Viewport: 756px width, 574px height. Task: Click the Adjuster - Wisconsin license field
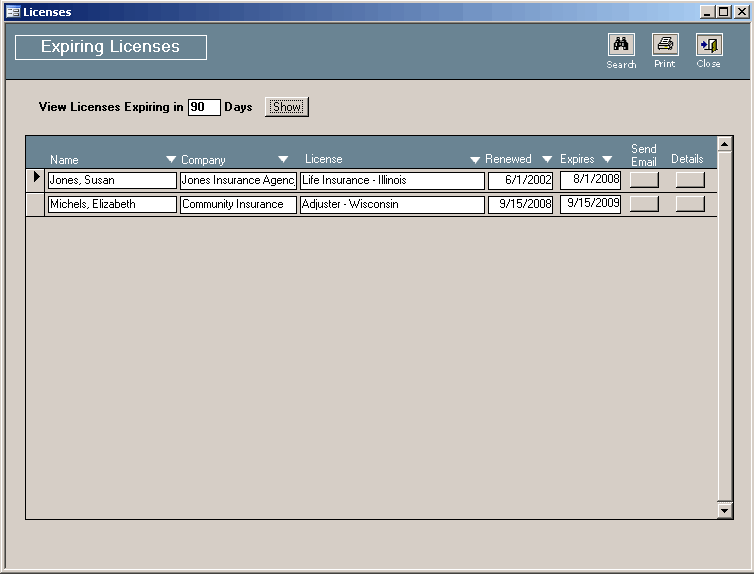click(392, 204)
